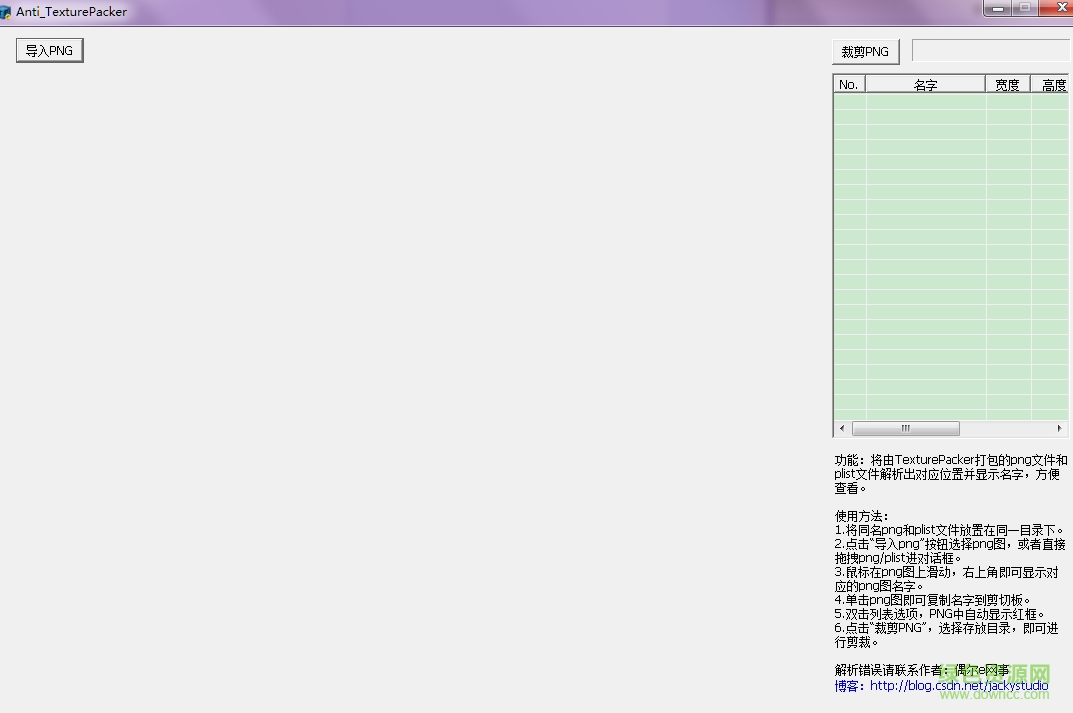Select the 宽度 column header

pyautogui.click(x=1007, y=85)
